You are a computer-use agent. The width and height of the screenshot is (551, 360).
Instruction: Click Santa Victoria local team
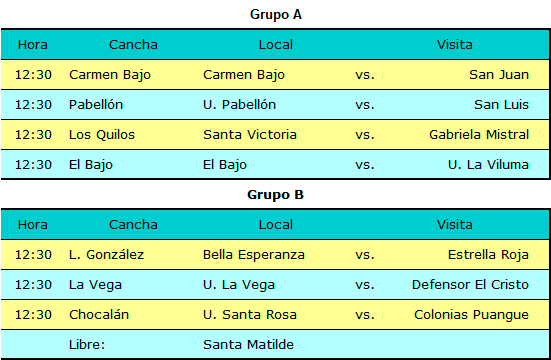(x=250, y=135)
